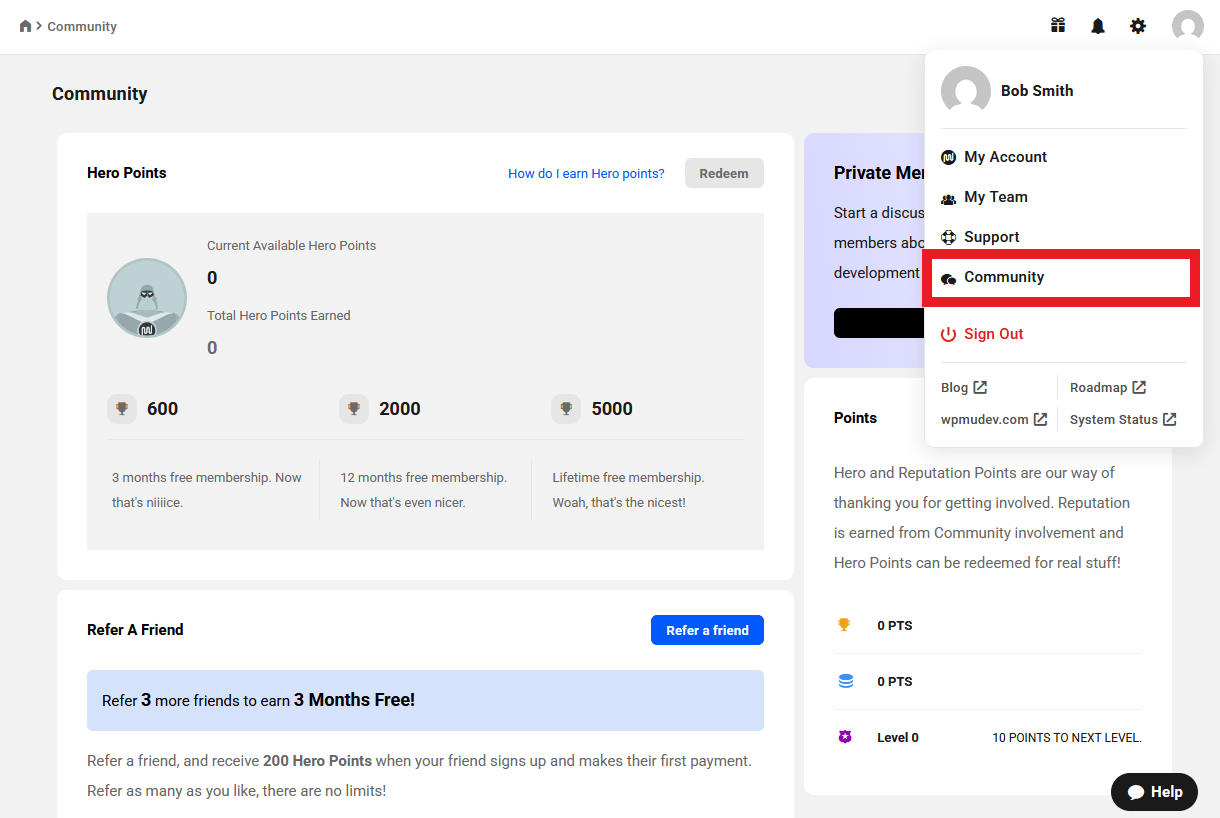Click the Redeem button
The image size is (1220, 818).
[724, 173]
